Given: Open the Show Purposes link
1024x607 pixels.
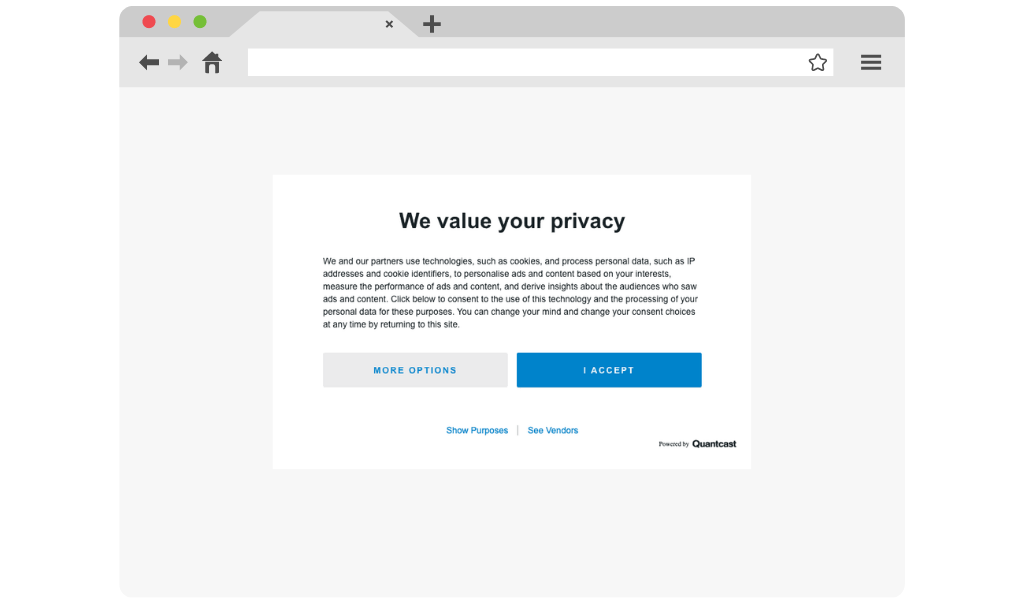Looking at the screenshot, I should (477, 431).
